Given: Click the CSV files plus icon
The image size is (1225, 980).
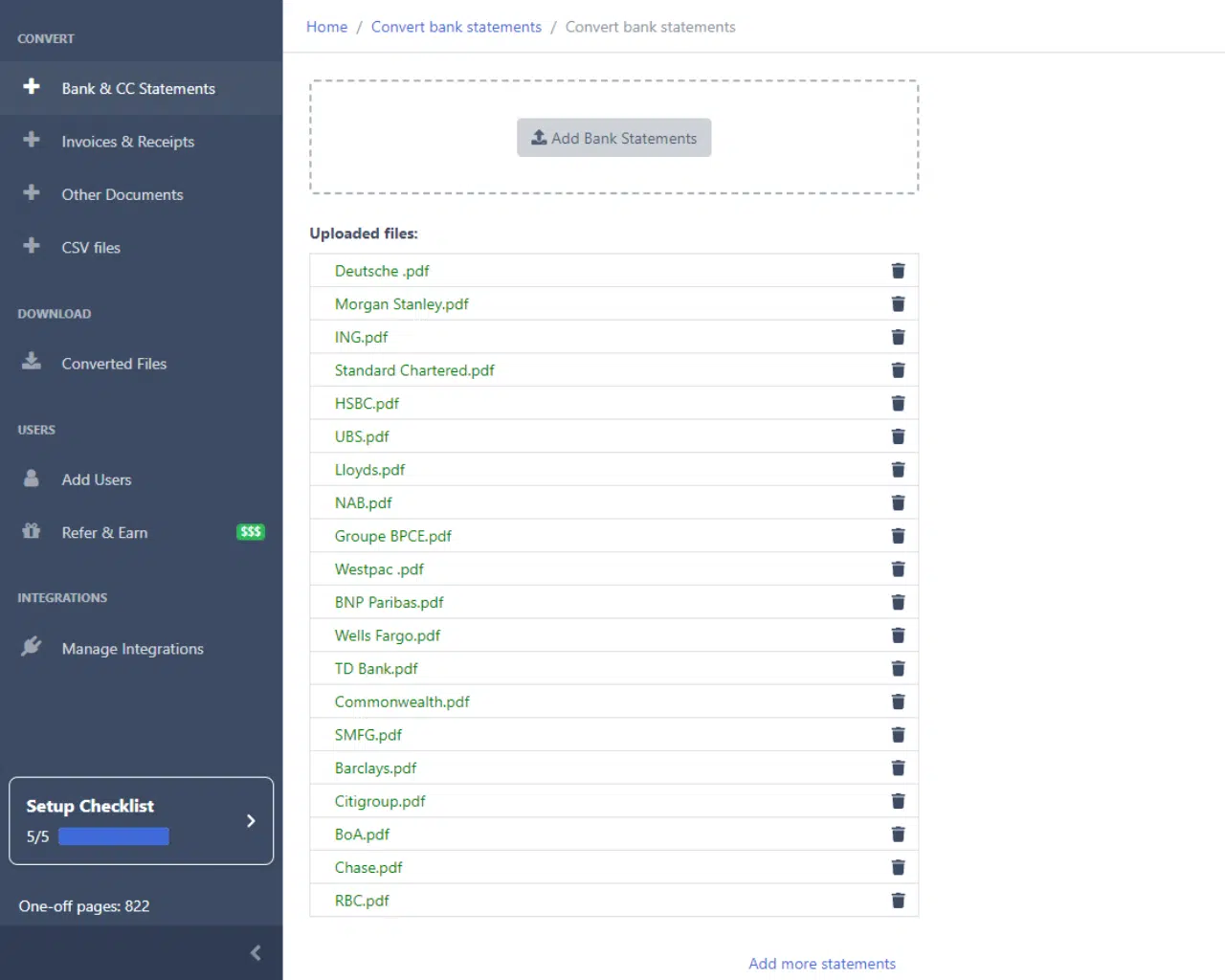Looking at the screenshot, I should pyautogui.click(x=32, y=247).
